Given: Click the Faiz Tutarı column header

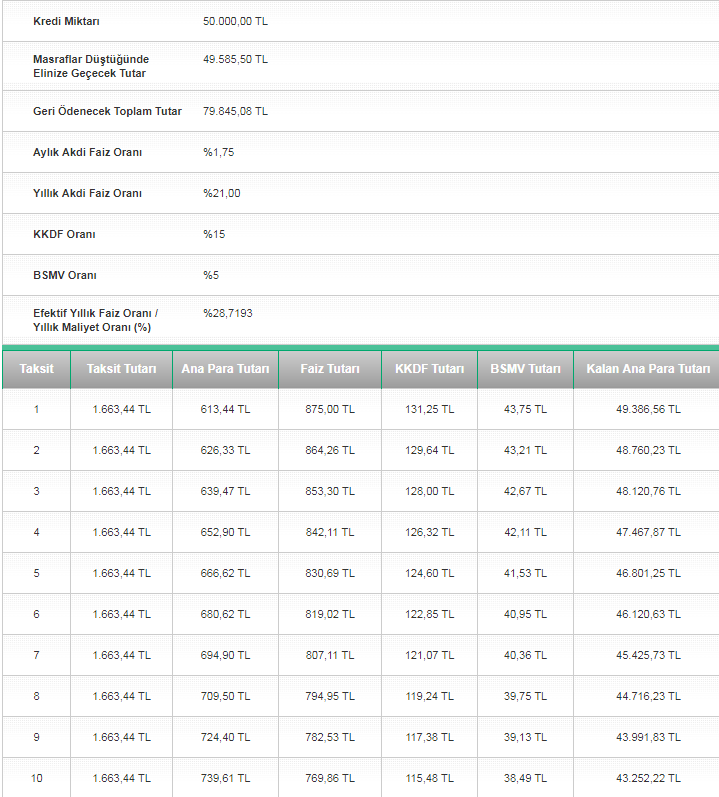Looking at the screenshot, I should pyautogui.click(x=330, y=369).
